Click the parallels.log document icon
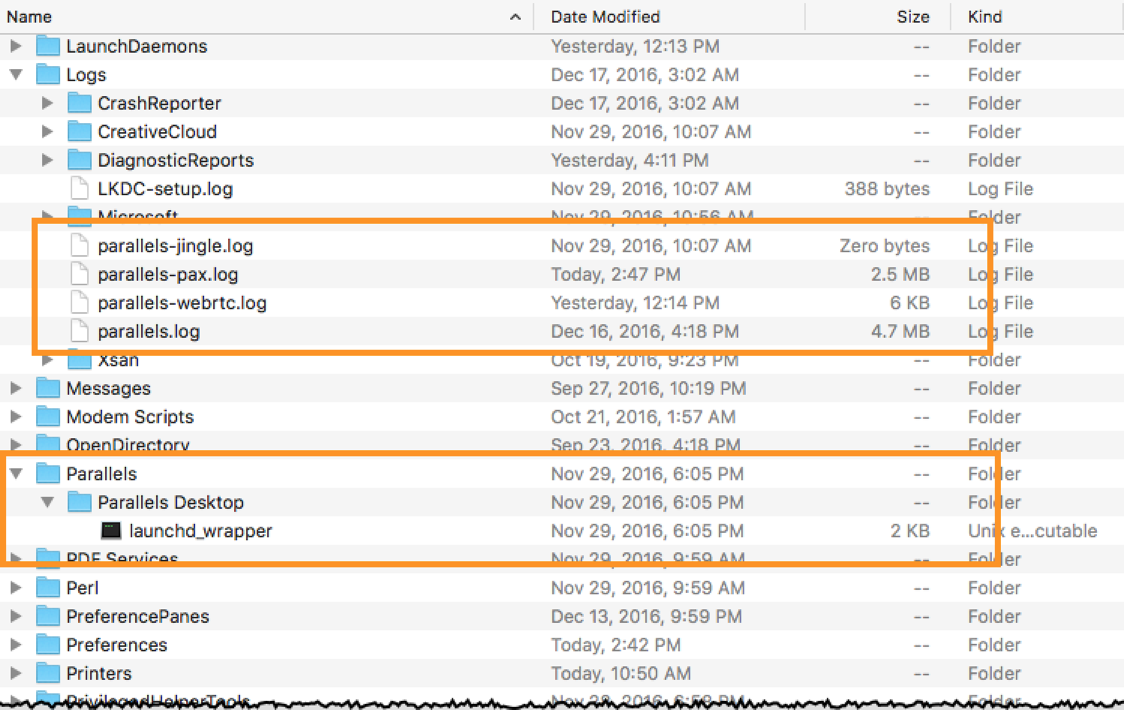 pos(80,331)
